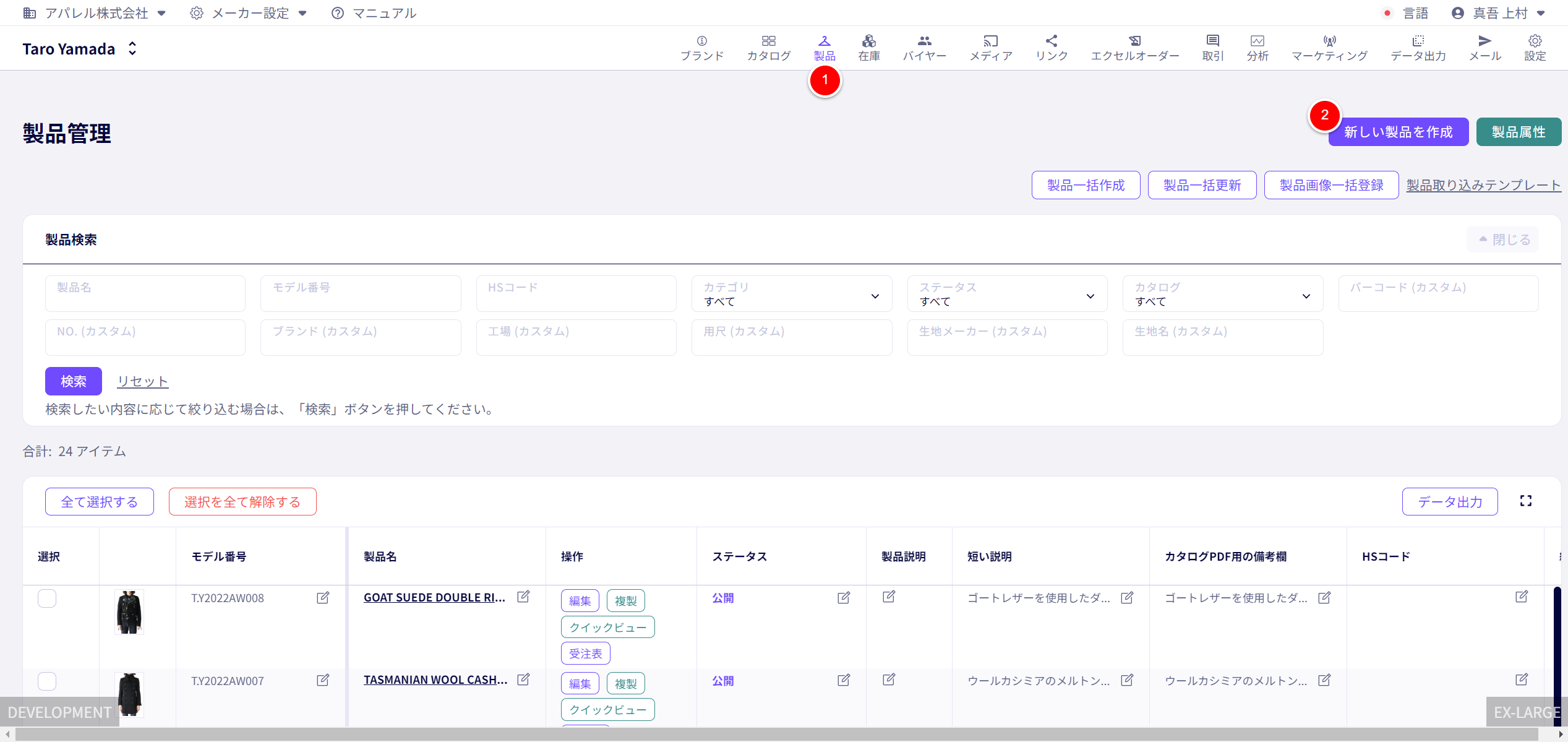Expand the ステータス filter dropdown

(1007, 294)
